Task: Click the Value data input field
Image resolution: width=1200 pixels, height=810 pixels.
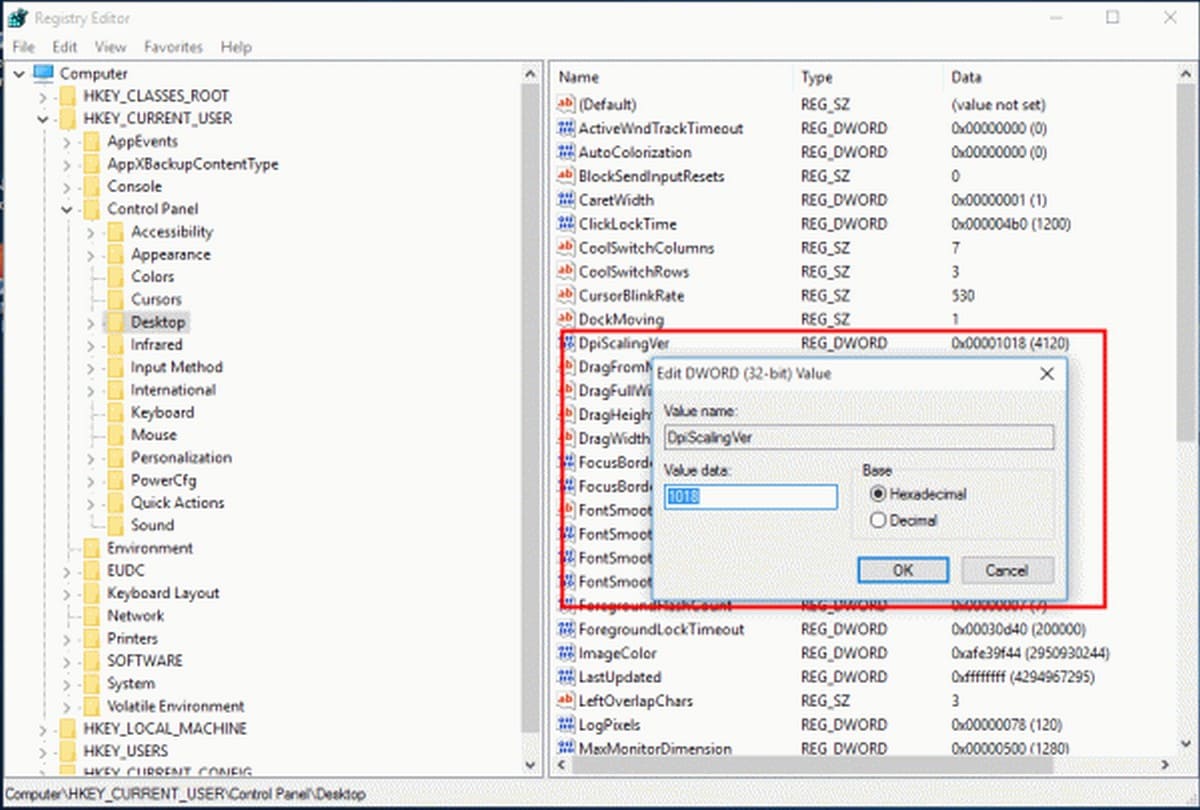Action: pyautogui.click(x=750, y=497)
